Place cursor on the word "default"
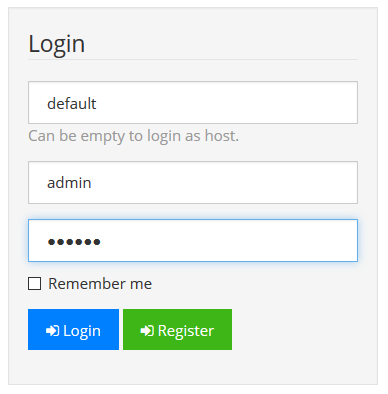Image resolution: width=388 pixels, height=394 pixels. (72, 103)
